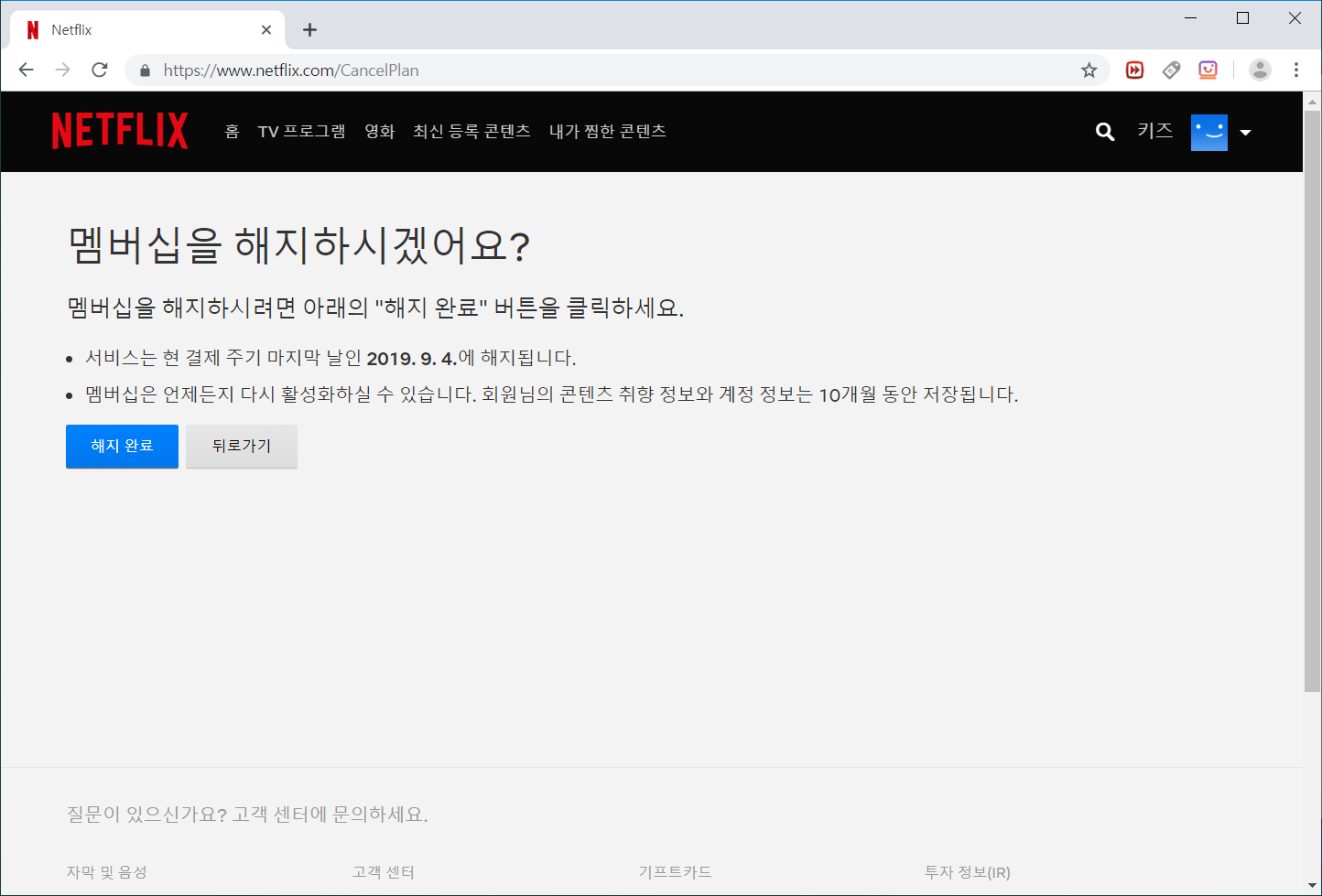Click the padlock site info icon
The width and height of the screenshot is (1322, 896).
[x=145, y=70]
